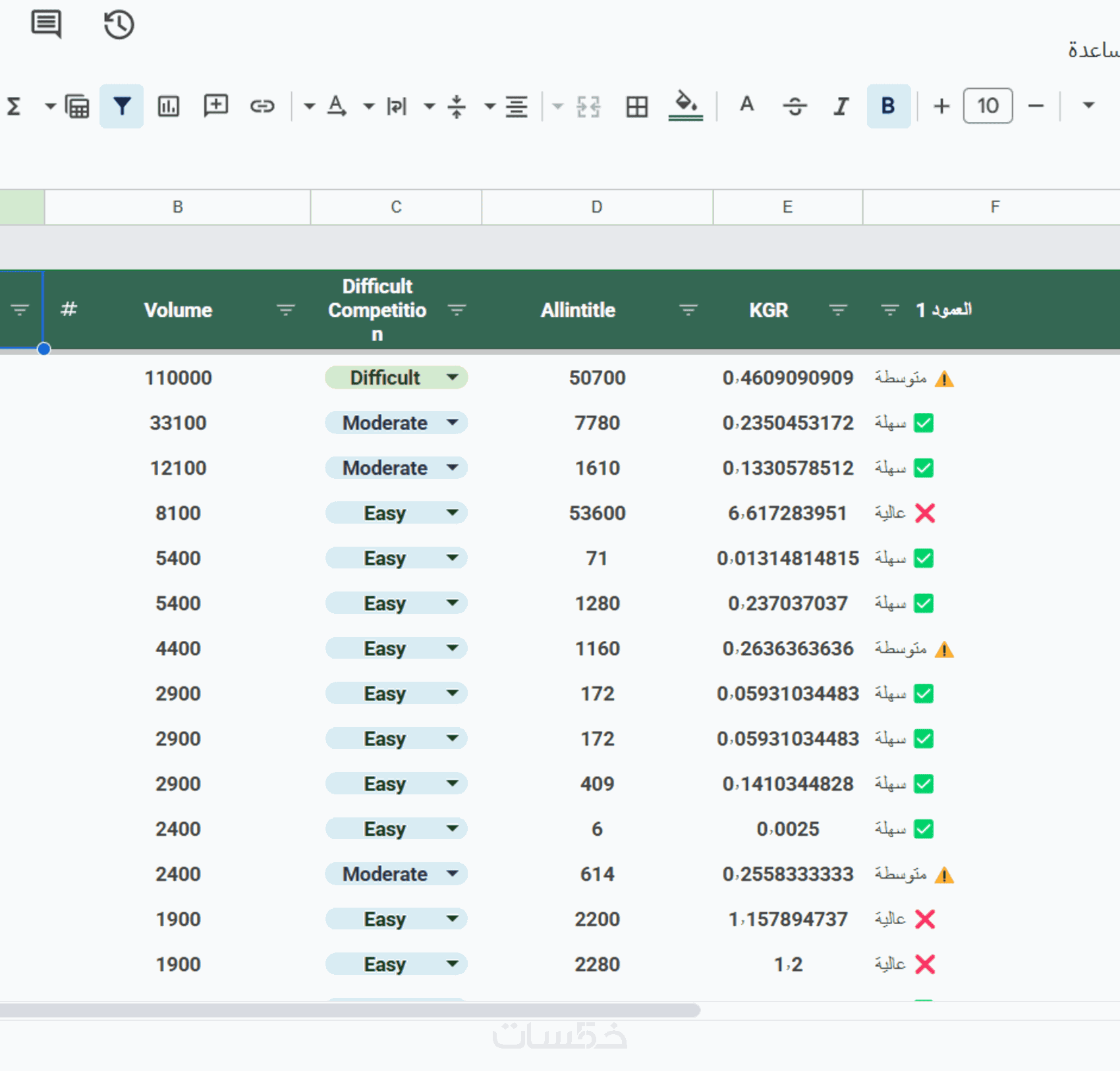Increase font size with plus button
Screen dimensions: 1120x1071
[x=941, y=106]
